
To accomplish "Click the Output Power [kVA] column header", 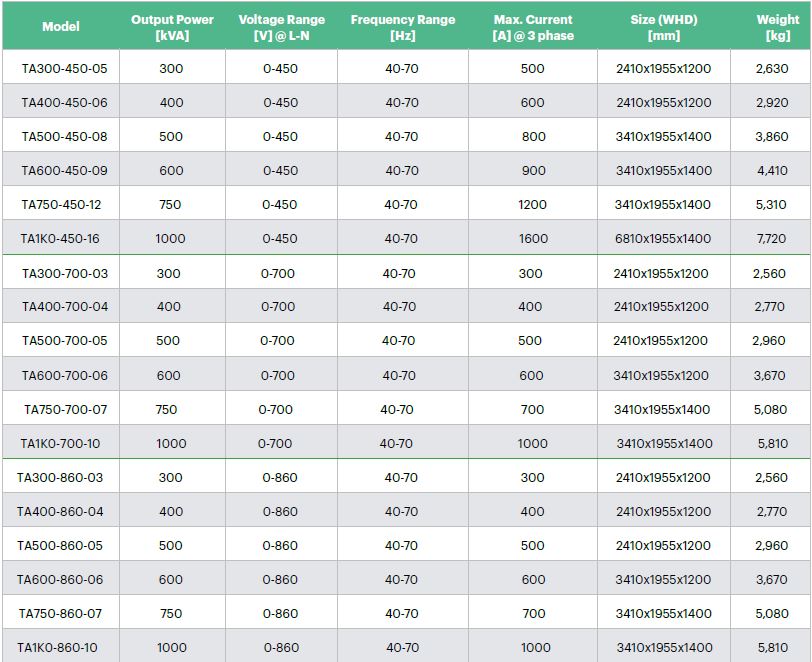I will tap(172, 27).
